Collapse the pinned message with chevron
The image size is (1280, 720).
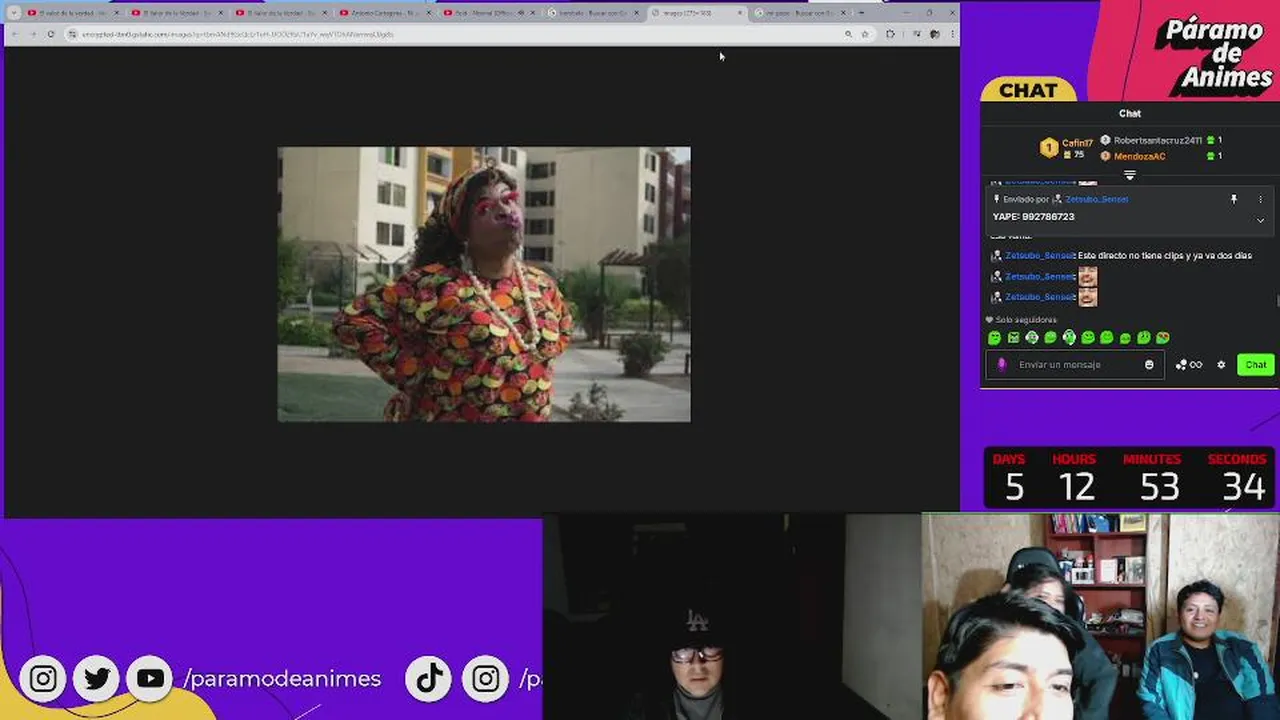pyautogui.click(x=1260, y=220)
